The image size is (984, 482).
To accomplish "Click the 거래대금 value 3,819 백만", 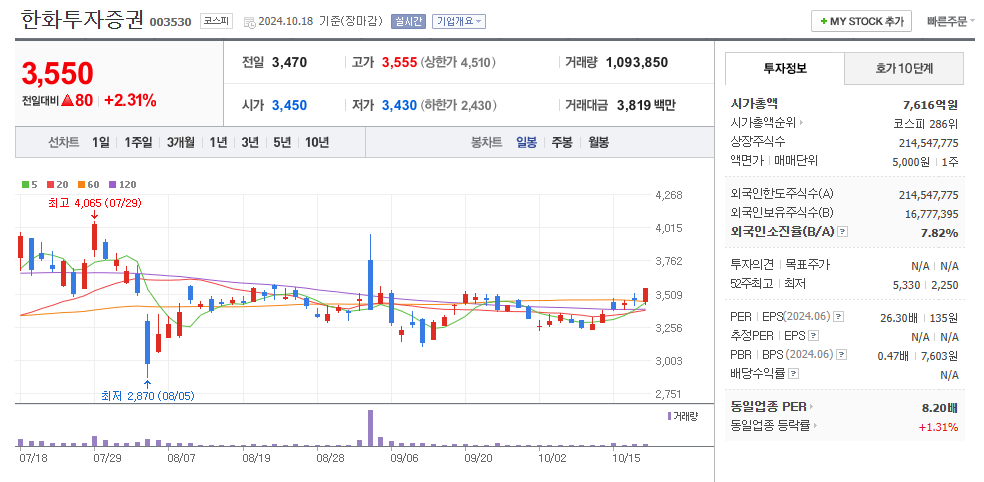I will coord(646,105).
